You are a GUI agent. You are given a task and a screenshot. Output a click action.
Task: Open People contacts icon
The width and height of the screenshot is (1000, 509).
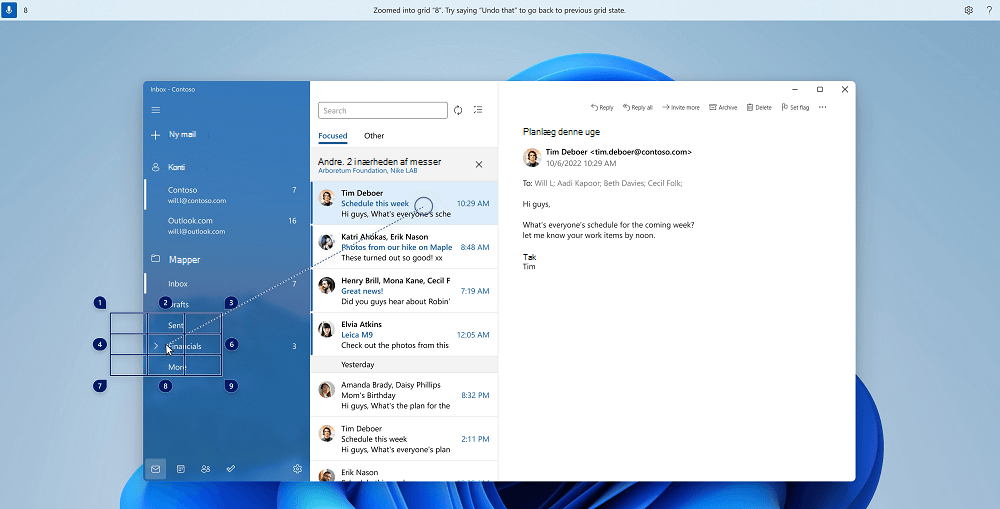point(205,469)
